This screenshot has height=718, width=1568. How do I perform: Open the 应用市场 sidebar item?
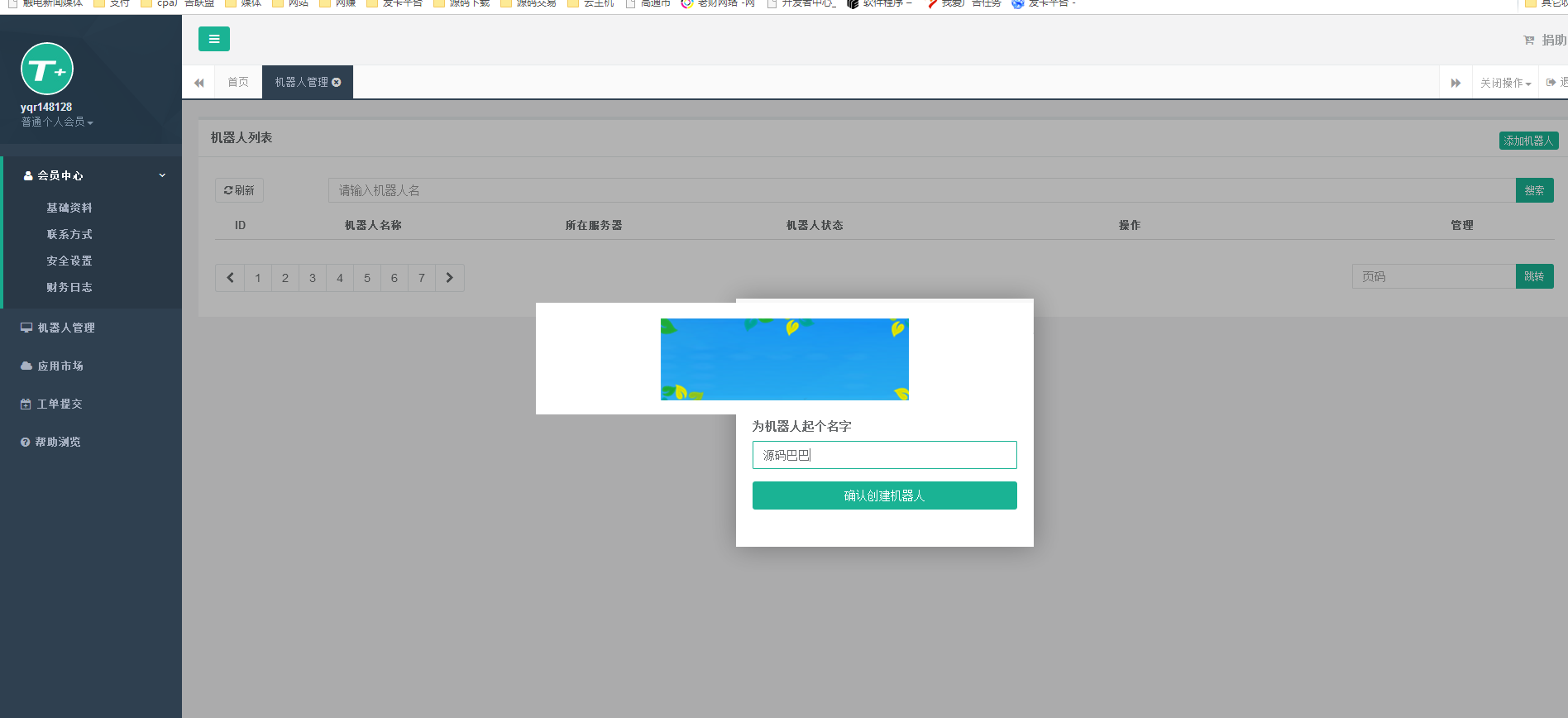point(60,366)
